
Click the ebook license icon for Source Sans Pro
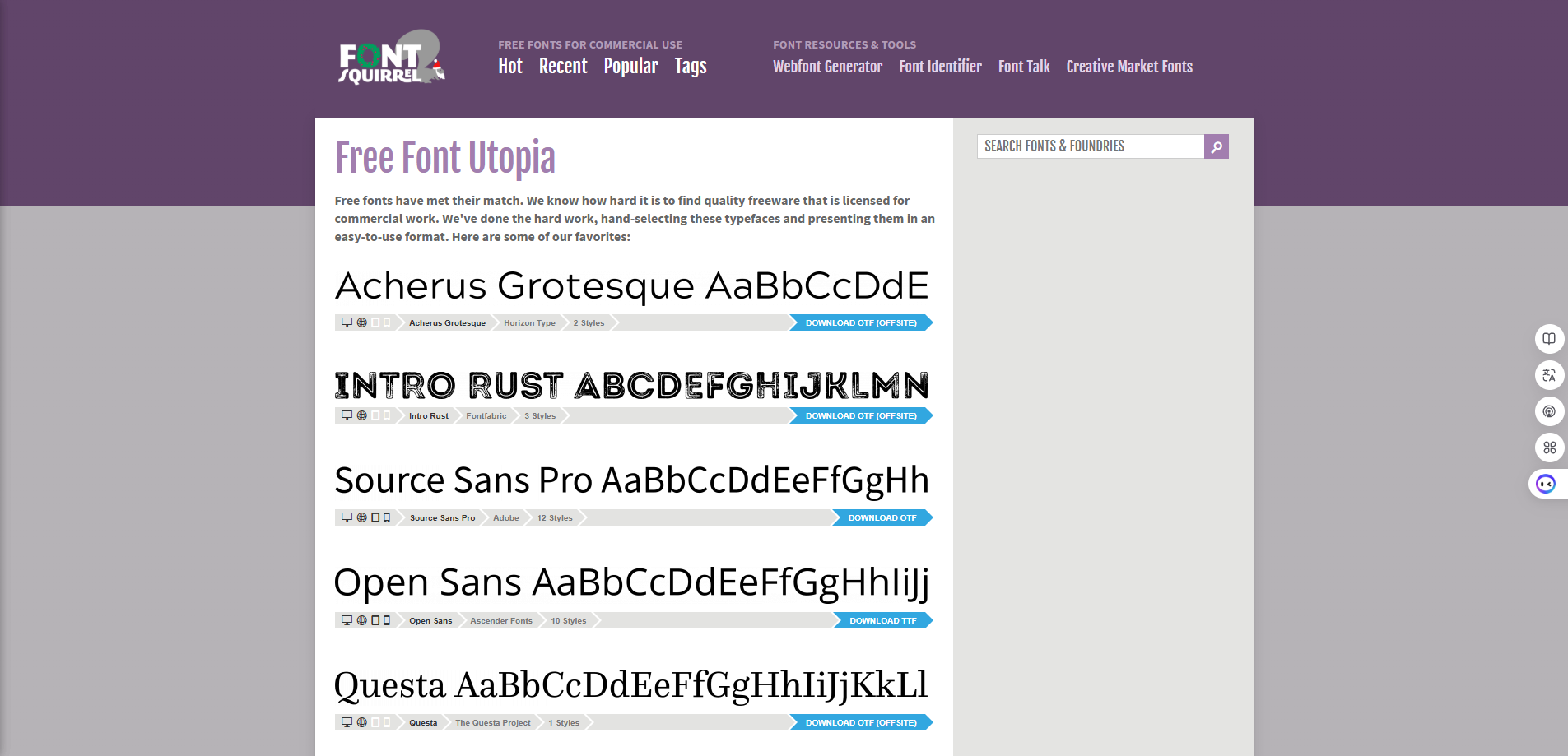[375, 517]
